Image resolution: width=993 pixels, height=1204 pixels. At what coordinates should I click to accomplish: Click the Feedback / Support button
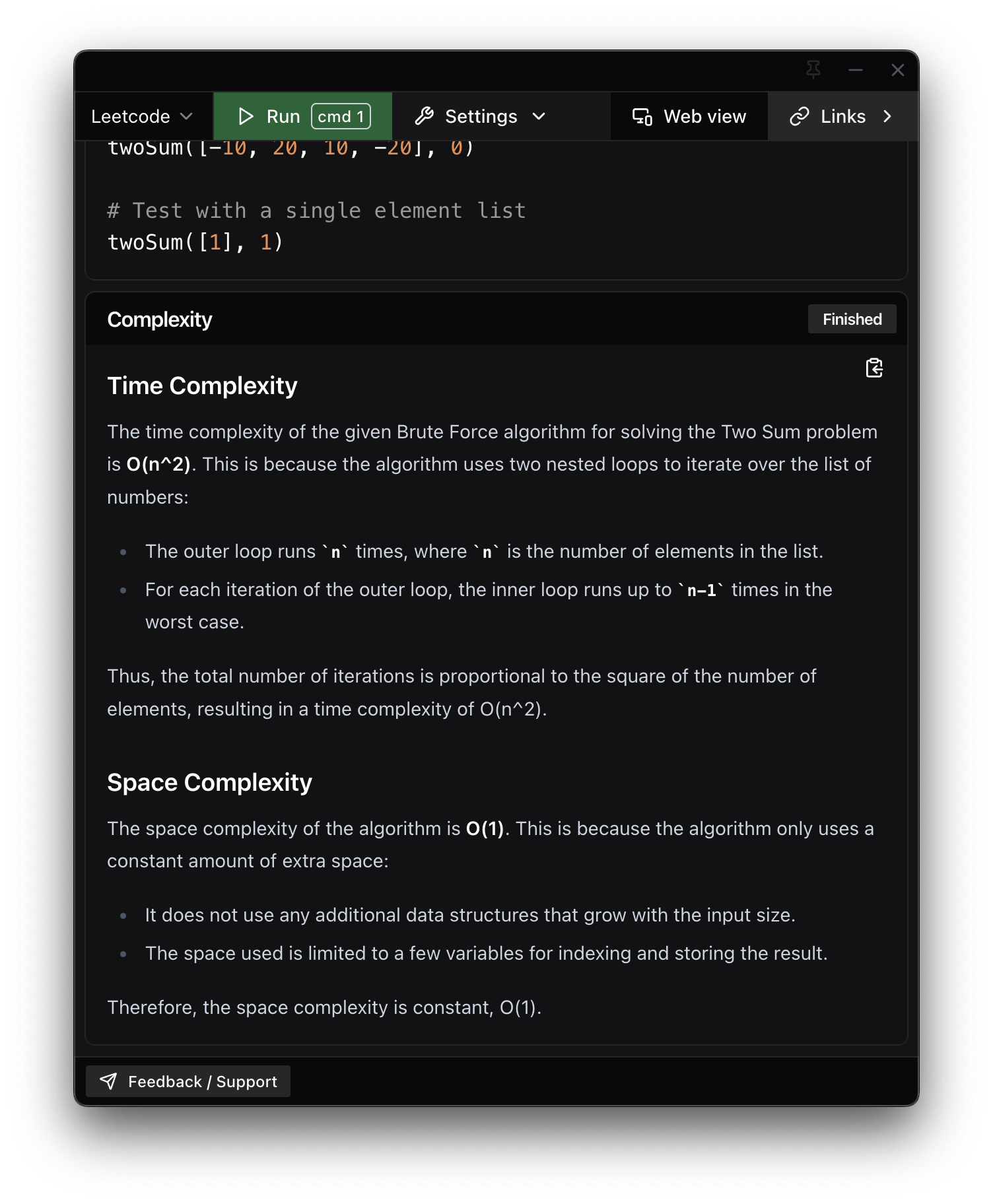click(x=188, y=1081)
